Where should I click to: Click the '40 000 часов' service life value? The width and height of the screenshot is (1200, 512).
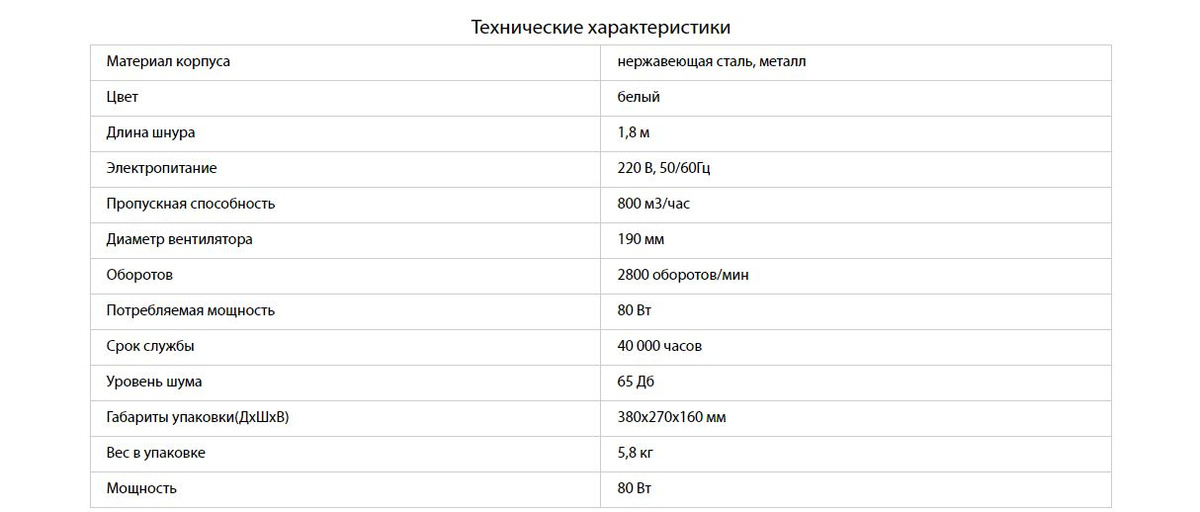pyautogui.click(x=660, y=346)
